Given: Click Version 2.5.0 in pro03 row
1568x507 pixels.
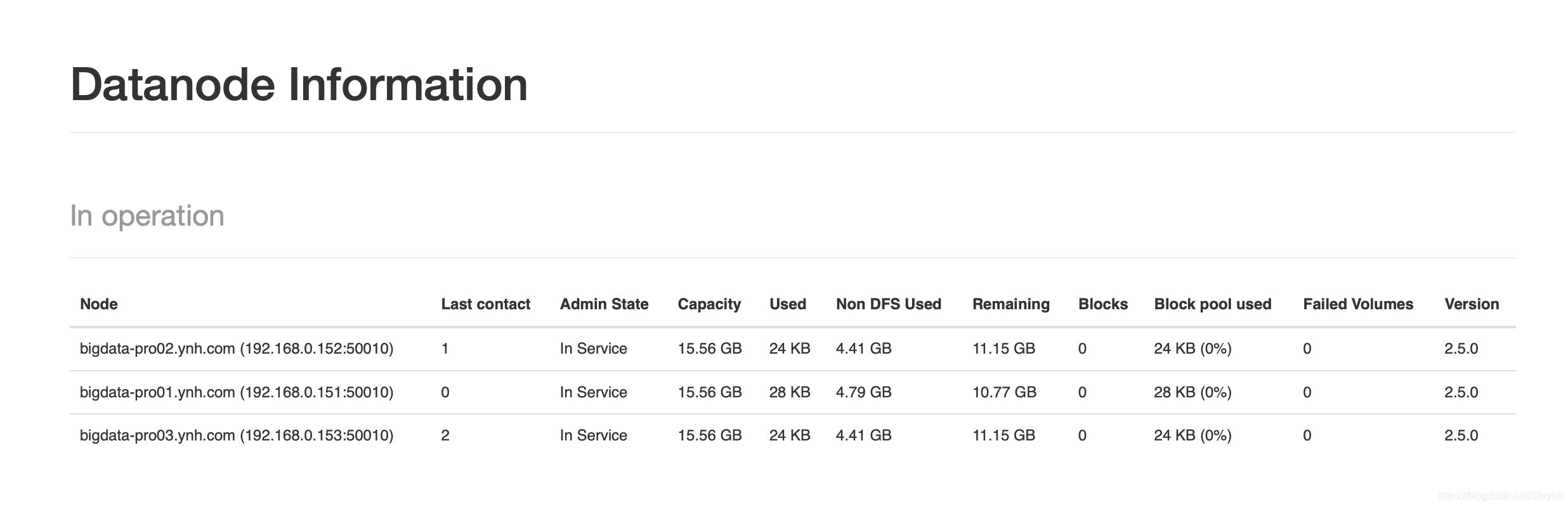Looking at the screenshot, I should click(1461, 435).
